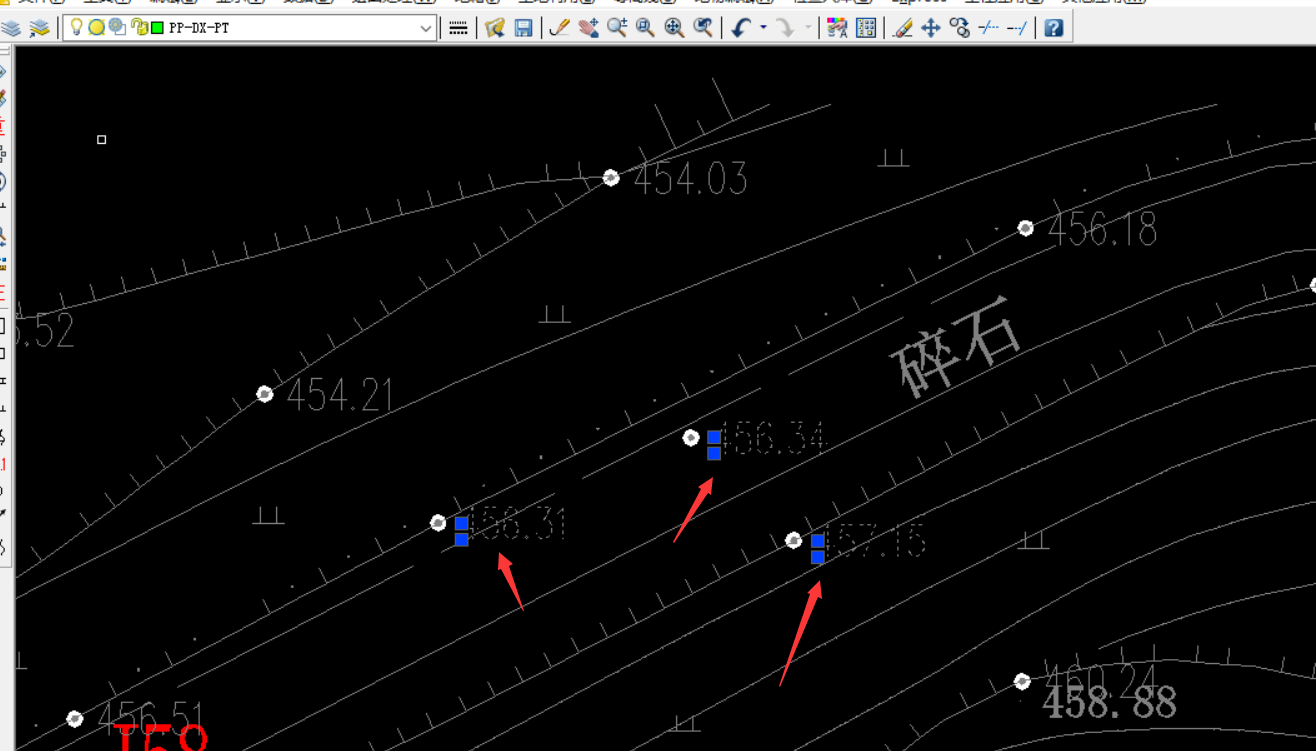Screen dimensions: 1316x751
Task: Expand the PP-DX-PT layer dropdown
Action: pos(426,28)
